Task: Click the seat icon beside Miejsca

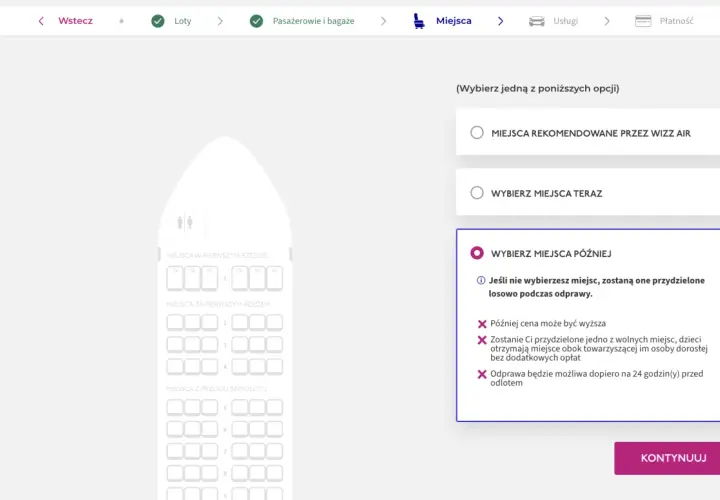Action: point(418,21)
